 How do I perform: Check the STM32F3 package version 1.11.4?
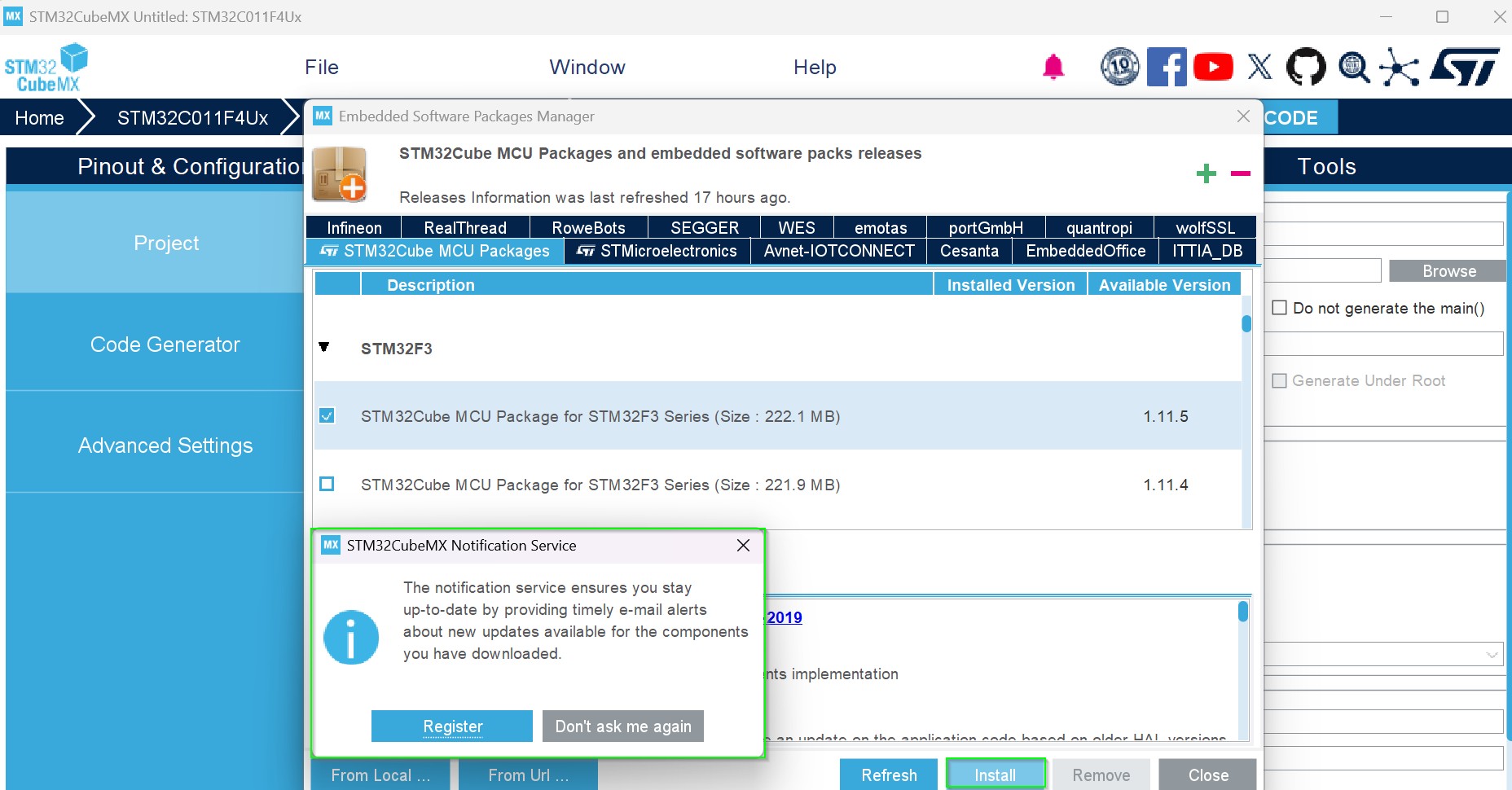pos(327,484)
